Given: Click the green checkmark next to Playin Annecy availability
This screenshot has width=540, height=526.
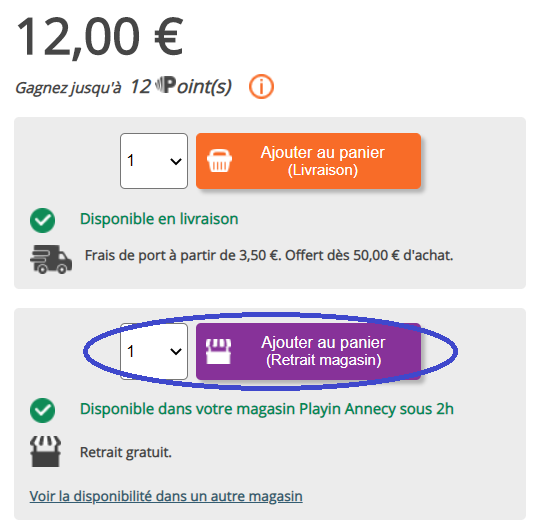Looking at the screenshot, I should tap(42, 410).
